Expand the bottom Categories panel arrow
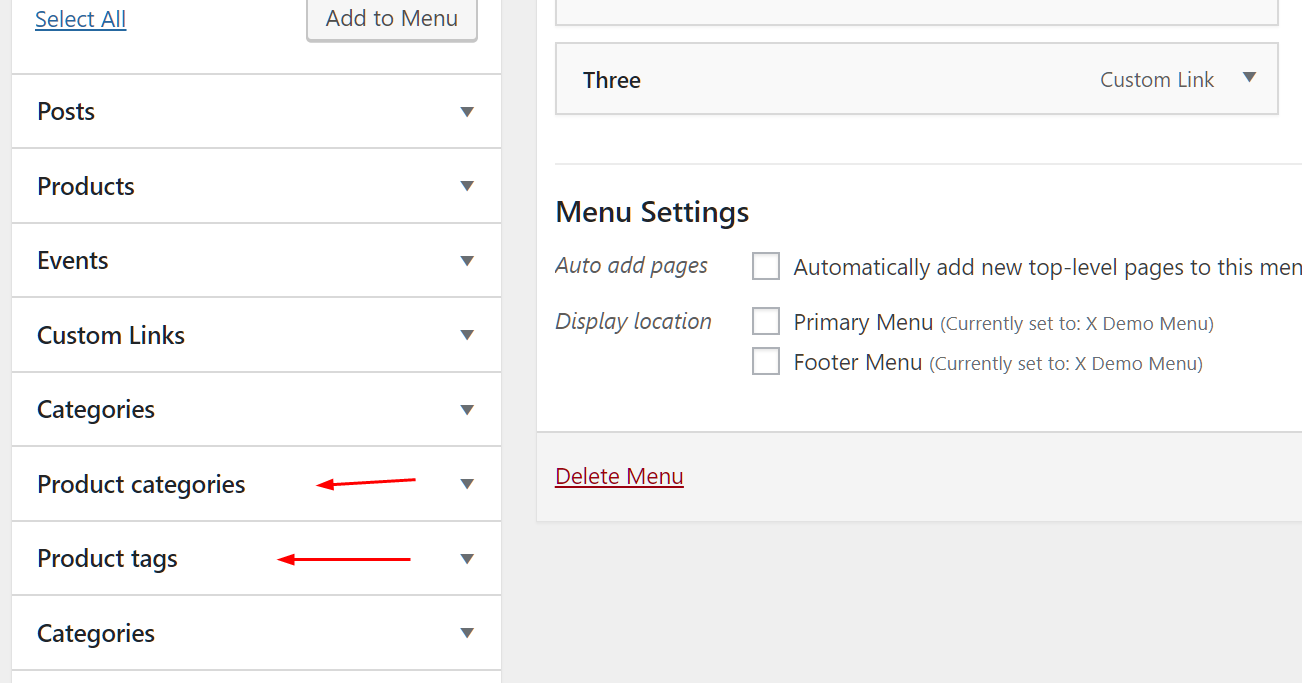The image size is (1302, 683). pos(467,633)
